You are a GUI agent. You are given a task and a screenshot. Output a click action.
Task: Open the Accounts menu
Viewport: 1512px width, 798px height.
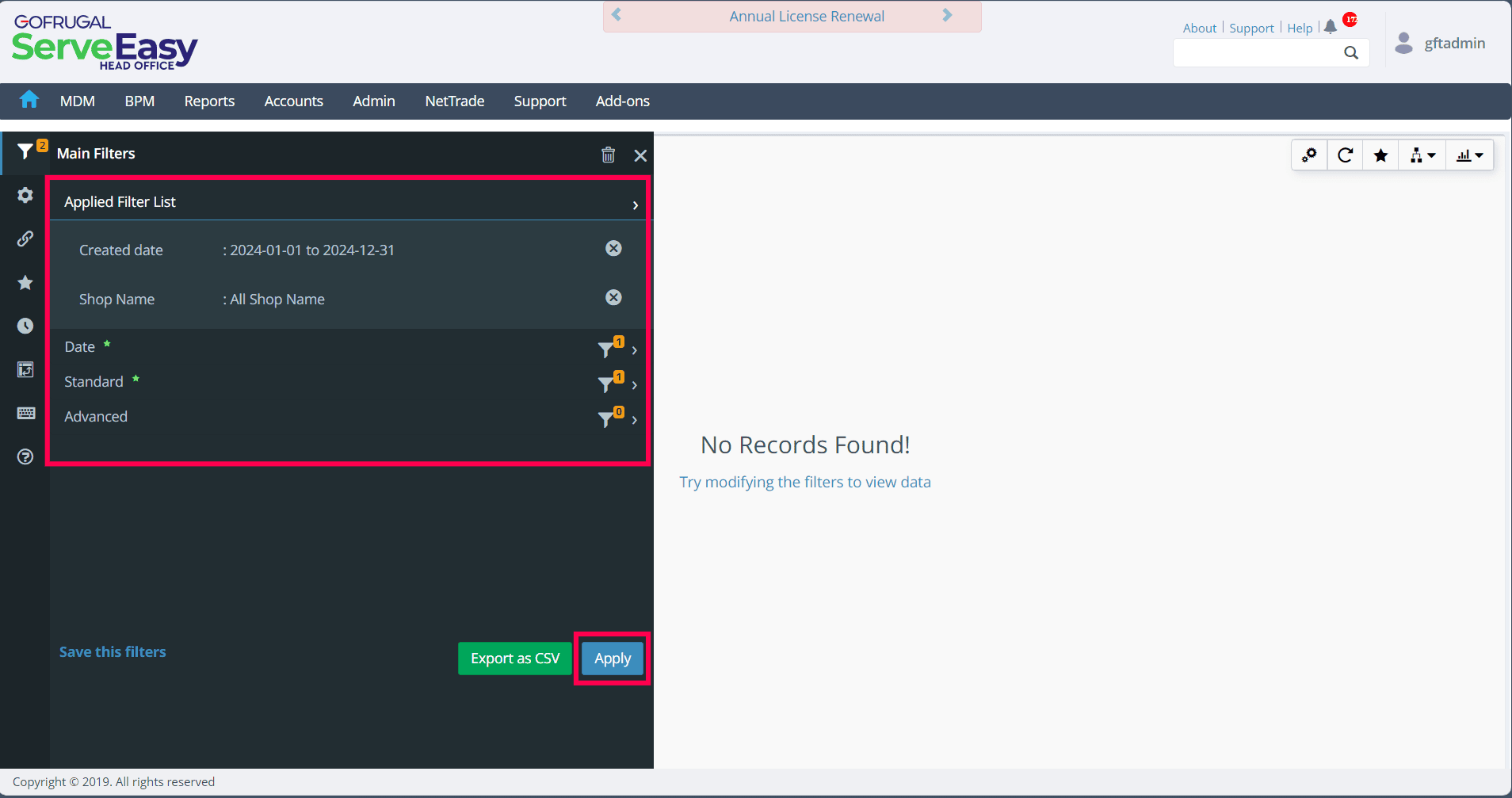point(294,101)
